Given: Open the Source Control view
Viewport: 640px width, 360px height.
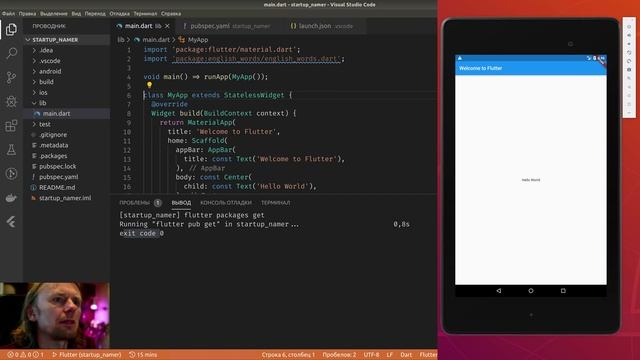Looking at the screenshot, I should [x=11, y=77].
